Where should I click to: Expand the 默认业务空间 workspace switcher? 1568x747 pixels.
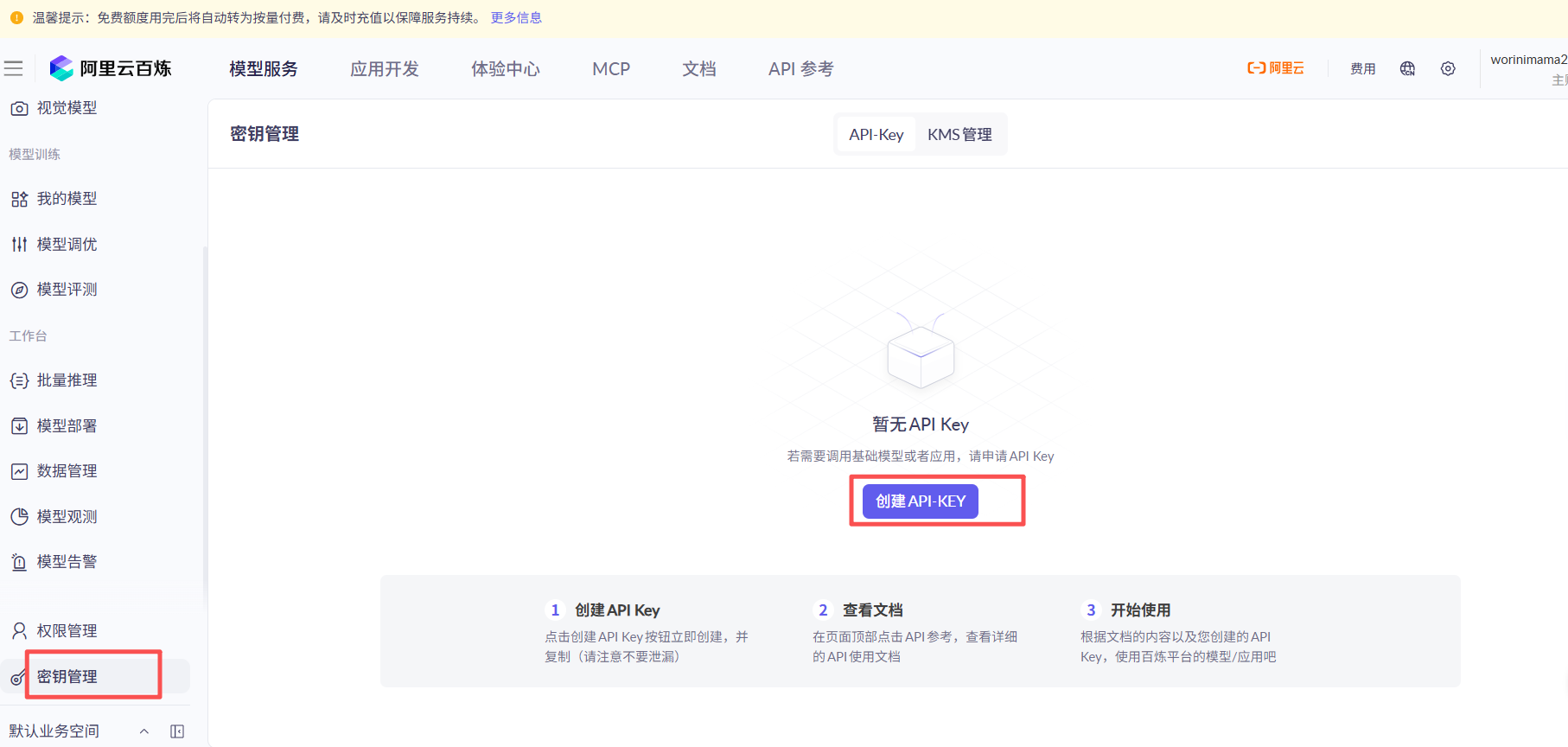(144, 731)
